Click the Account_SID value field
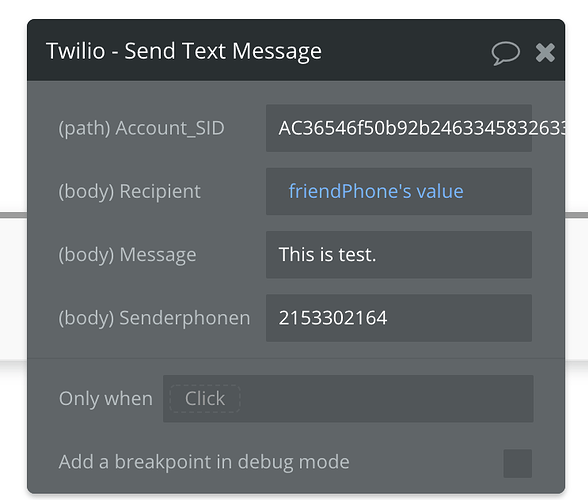Image resolution: width=588 pixels, height=500 pixels. pos(399,128)
